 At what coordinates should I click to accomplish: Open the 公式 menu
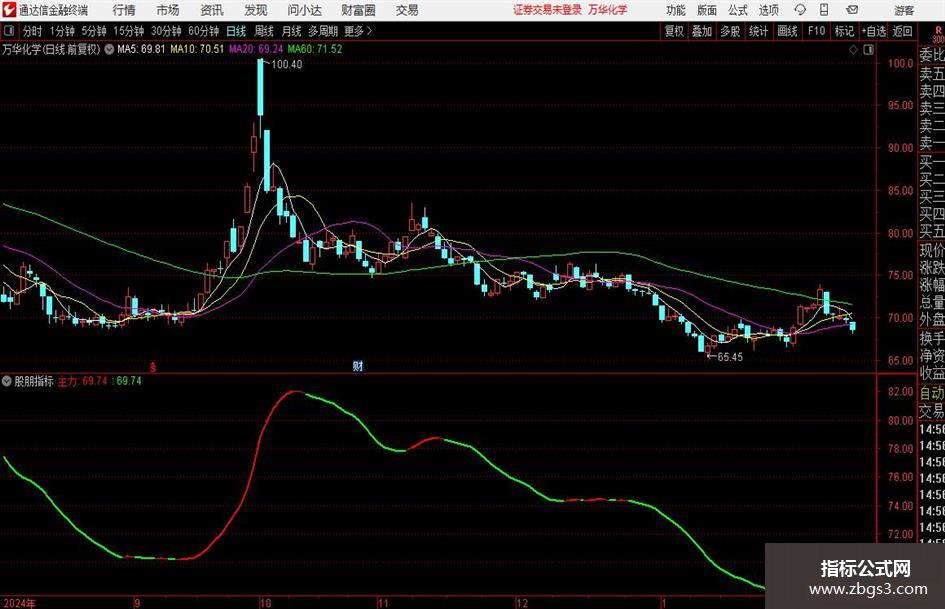[738, 10]
